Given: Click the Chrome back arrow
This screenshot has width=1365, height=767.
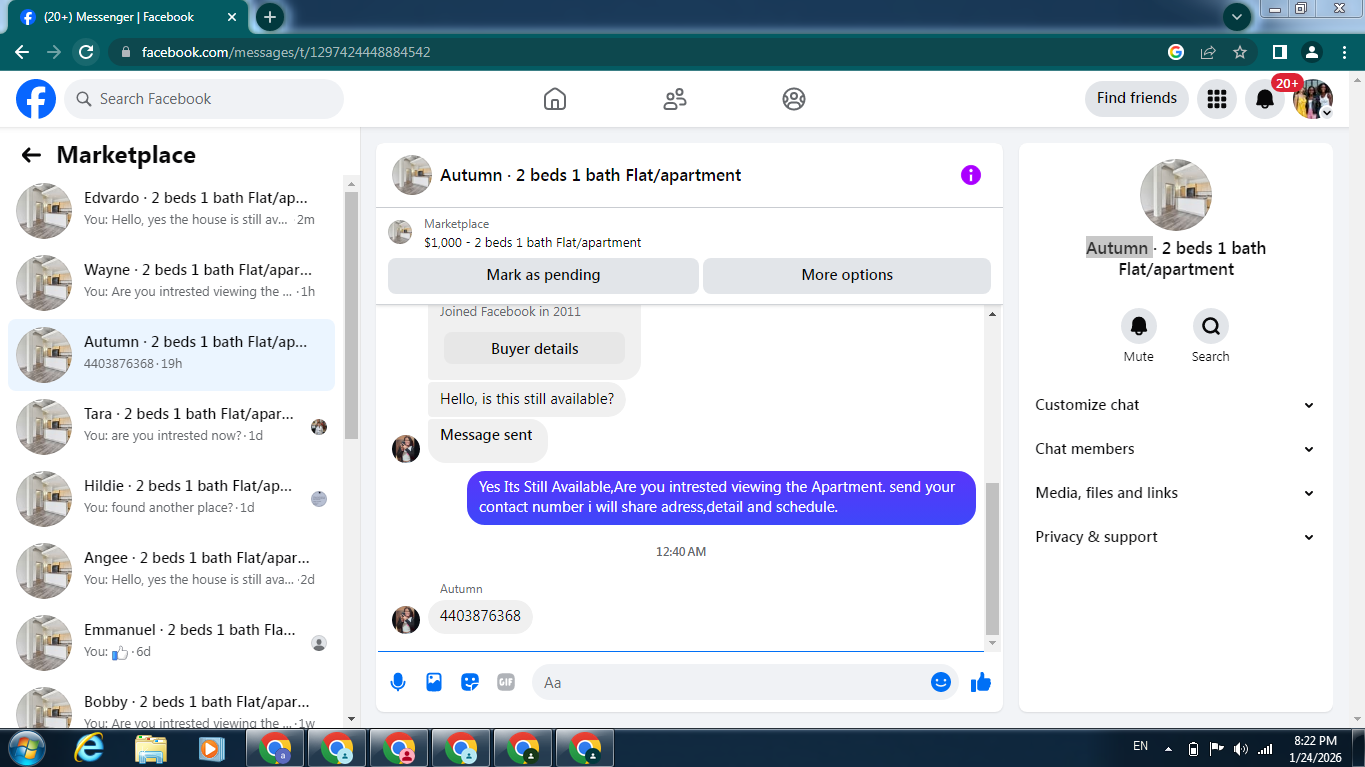Looking at the screenshot, I should coord(22,52).
